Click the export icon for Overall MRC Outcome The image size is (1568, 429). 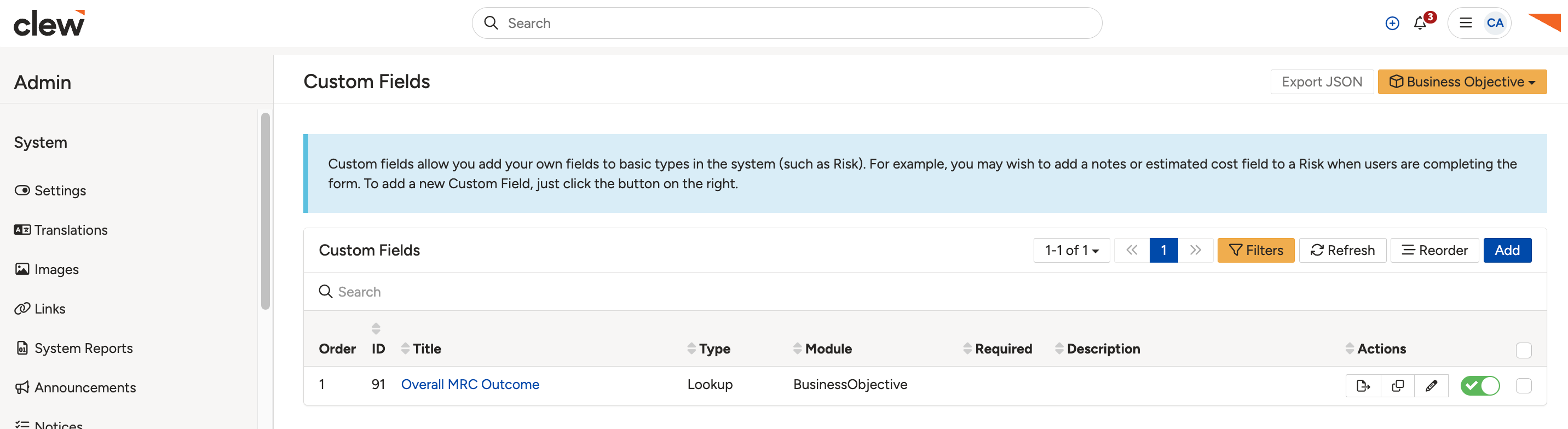(x=1363, y=385)
